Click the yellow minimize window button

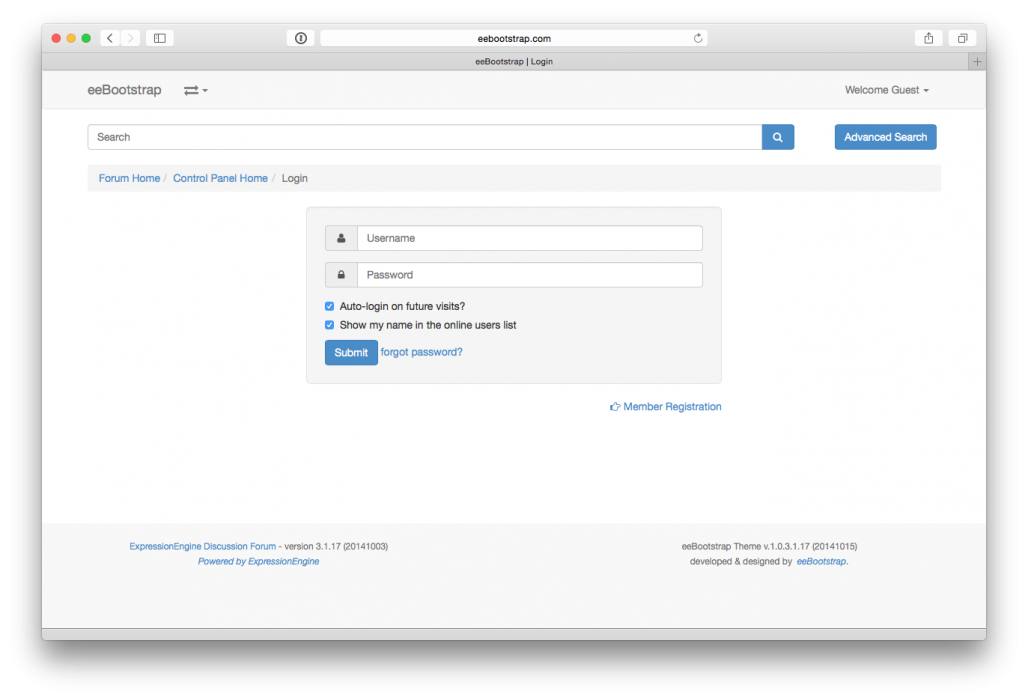tap(71, 38)
